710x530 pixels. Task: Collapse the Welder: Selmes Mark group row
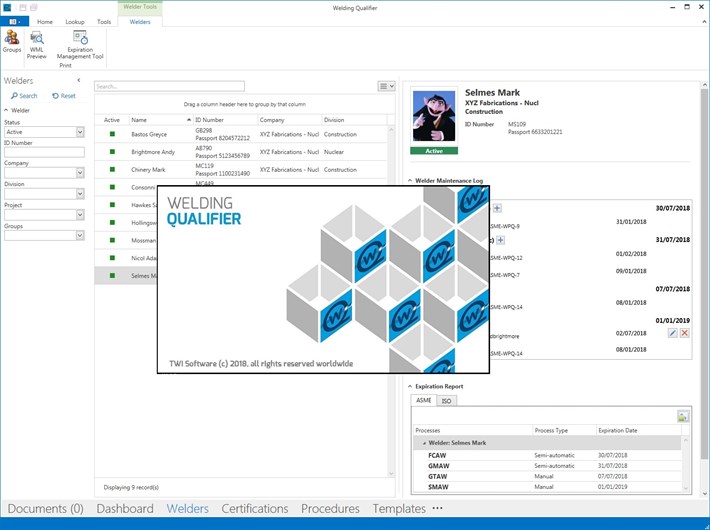click(x=424, y=443)
